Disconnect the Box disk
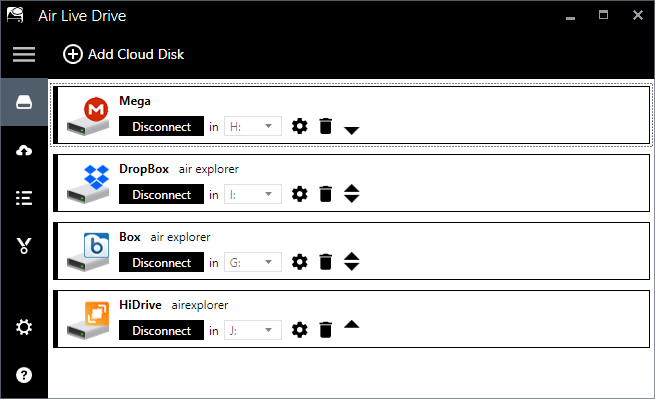Screen dimensions: 655x399 click(161, 262)
